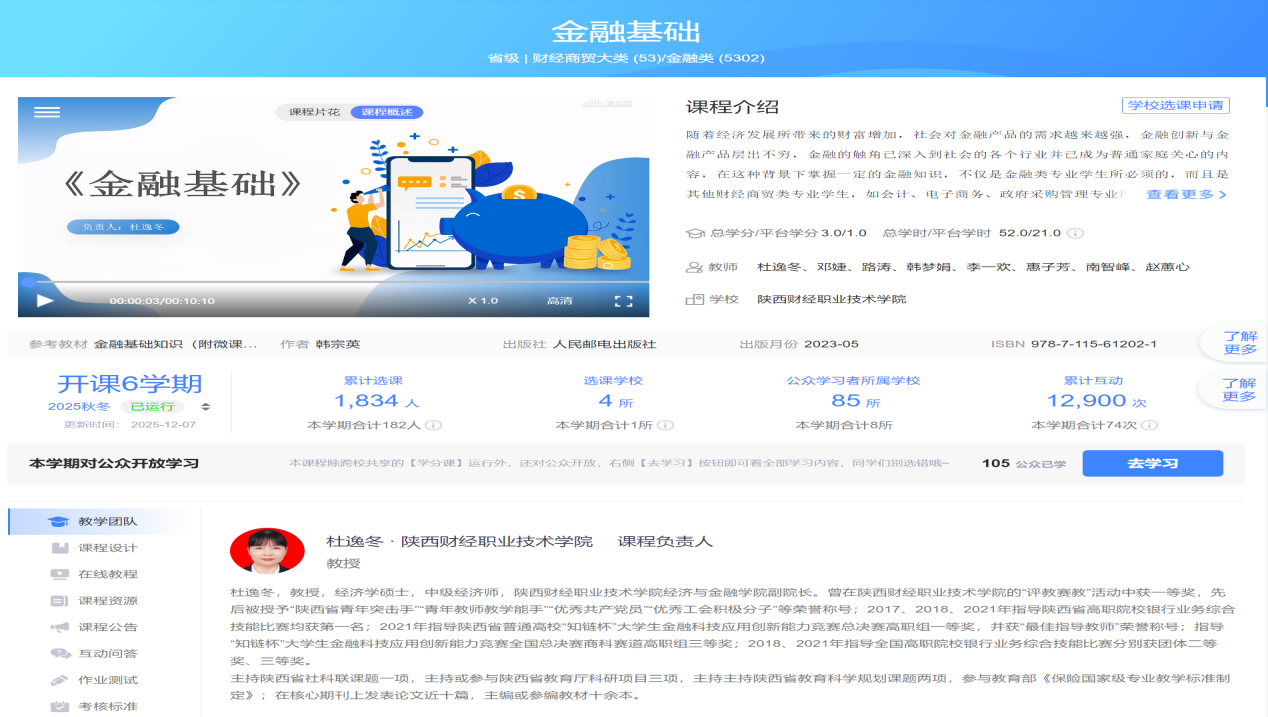Image resolution: width=1268 pixels, height=717 pixels.
Task: Select the 课程概述 video toggle
Action: 386,112
